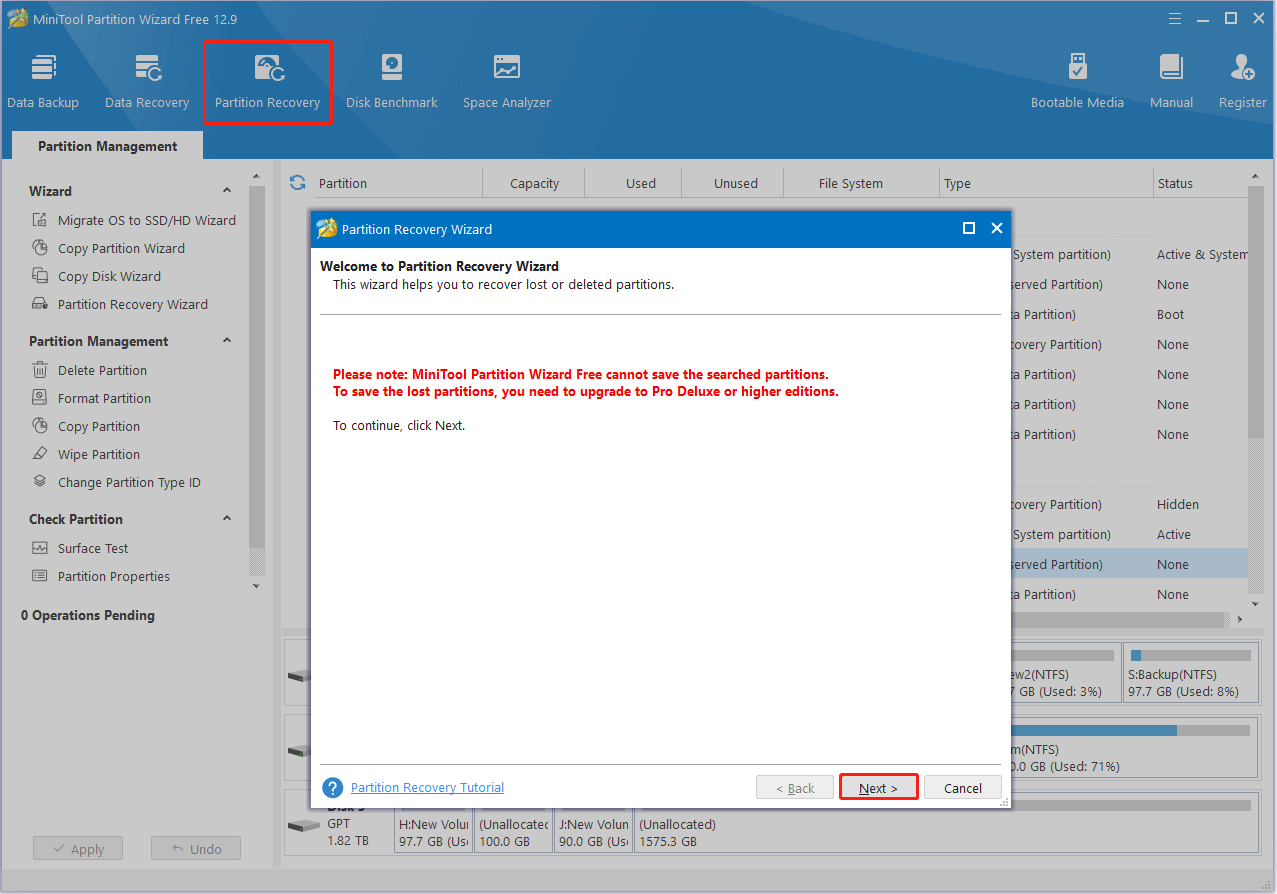Collapse the Check Partition section
The image size is (1277, 894).
point(227,518)
